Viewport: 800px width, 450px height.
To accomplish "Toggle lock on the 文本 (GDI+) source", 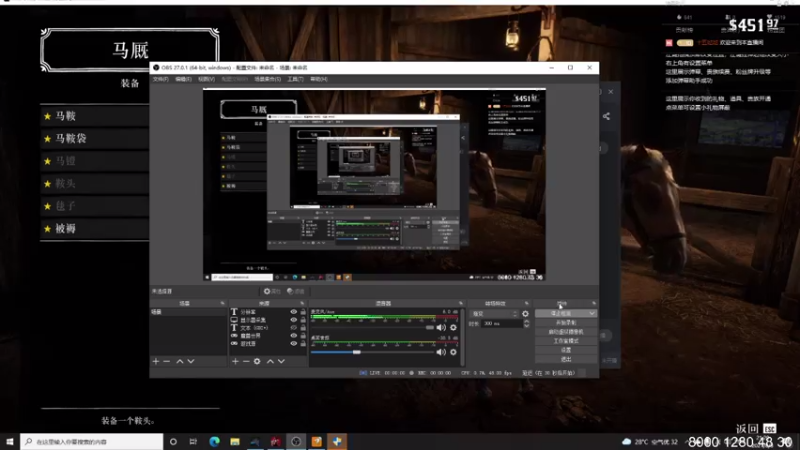I will (x=303, y=328).
